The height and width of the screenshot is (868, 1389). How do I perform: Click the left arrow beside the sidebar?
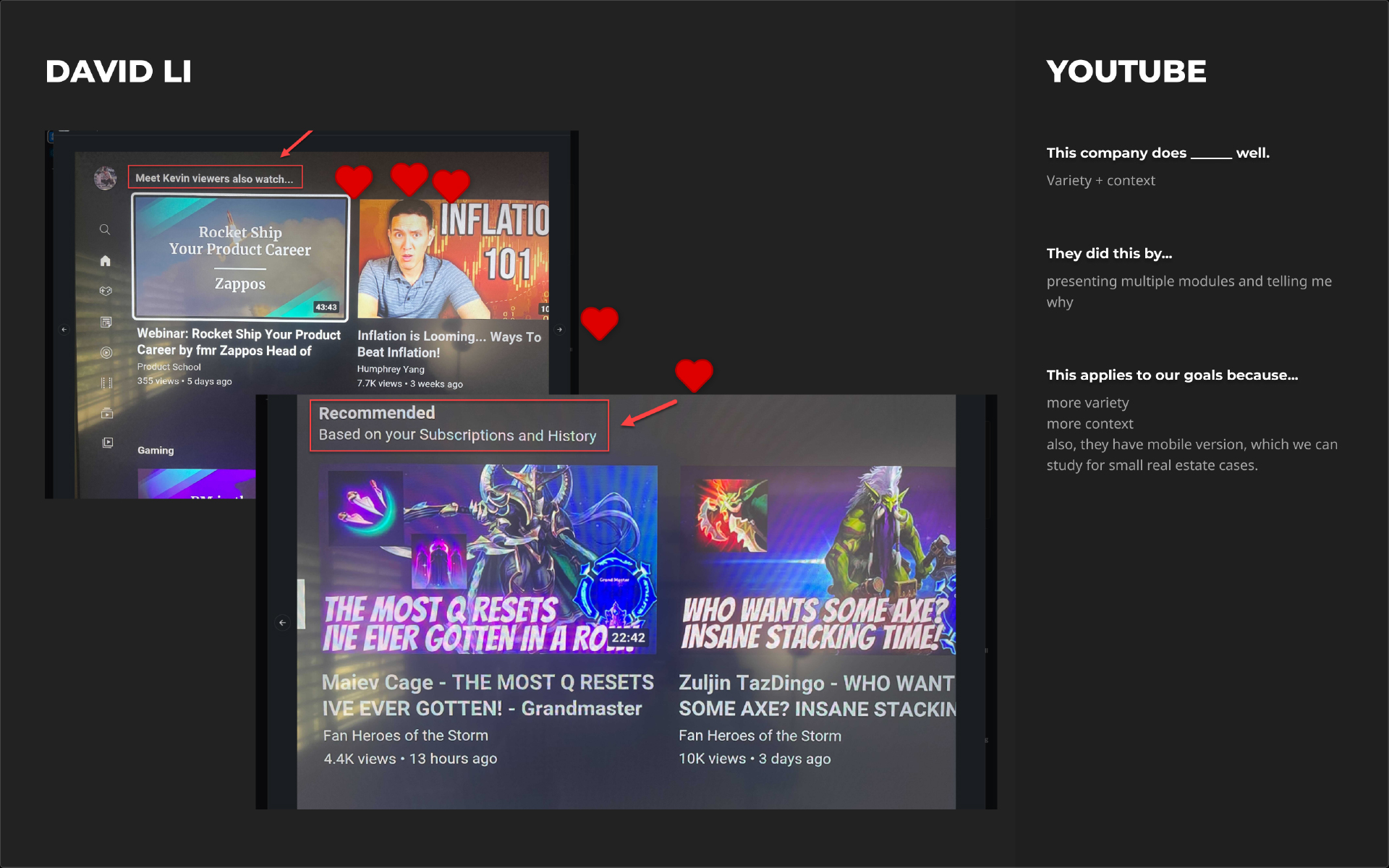pyautogui.click(x=64, y=329)
